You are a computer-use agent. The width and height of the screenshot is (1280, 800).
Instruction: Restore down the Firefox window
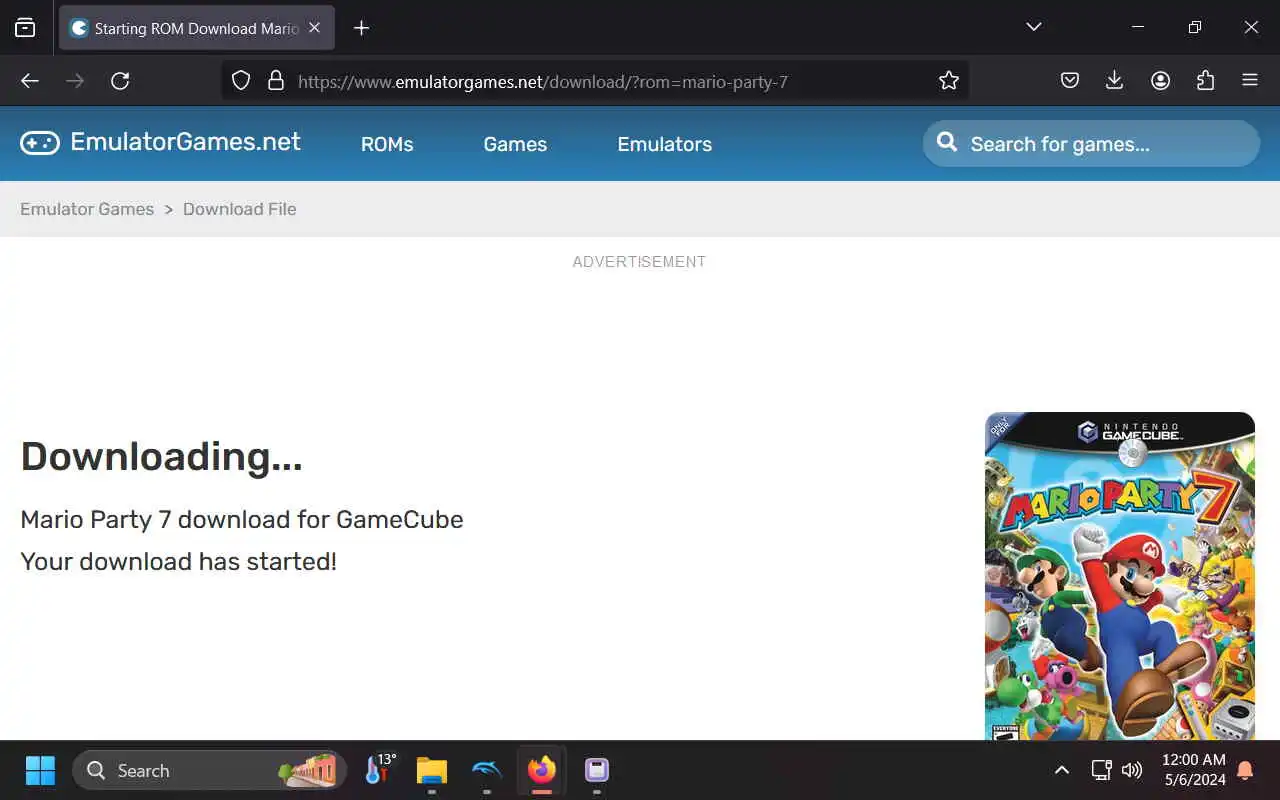(1195, 27)
